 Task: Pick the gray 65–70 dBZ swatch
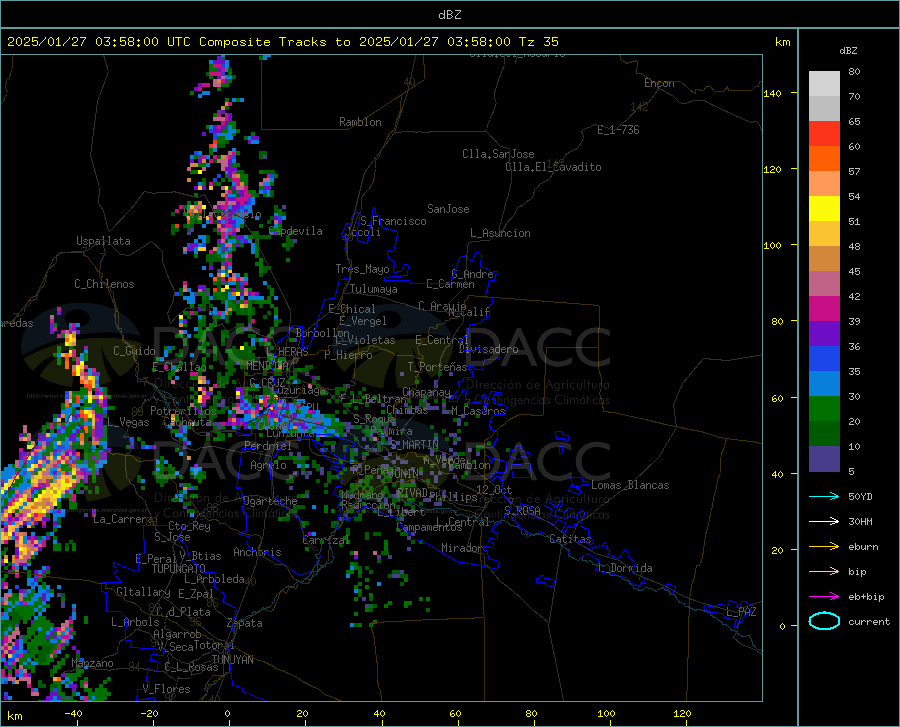(824, 108)
